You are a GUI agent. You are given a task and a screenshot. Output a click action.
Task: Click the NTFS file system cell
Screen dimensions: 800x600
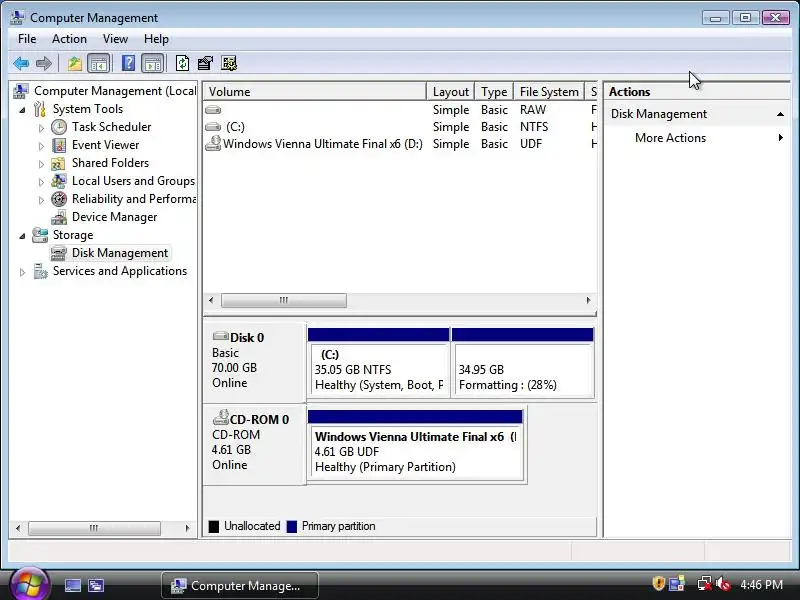(x=534, y=127)
